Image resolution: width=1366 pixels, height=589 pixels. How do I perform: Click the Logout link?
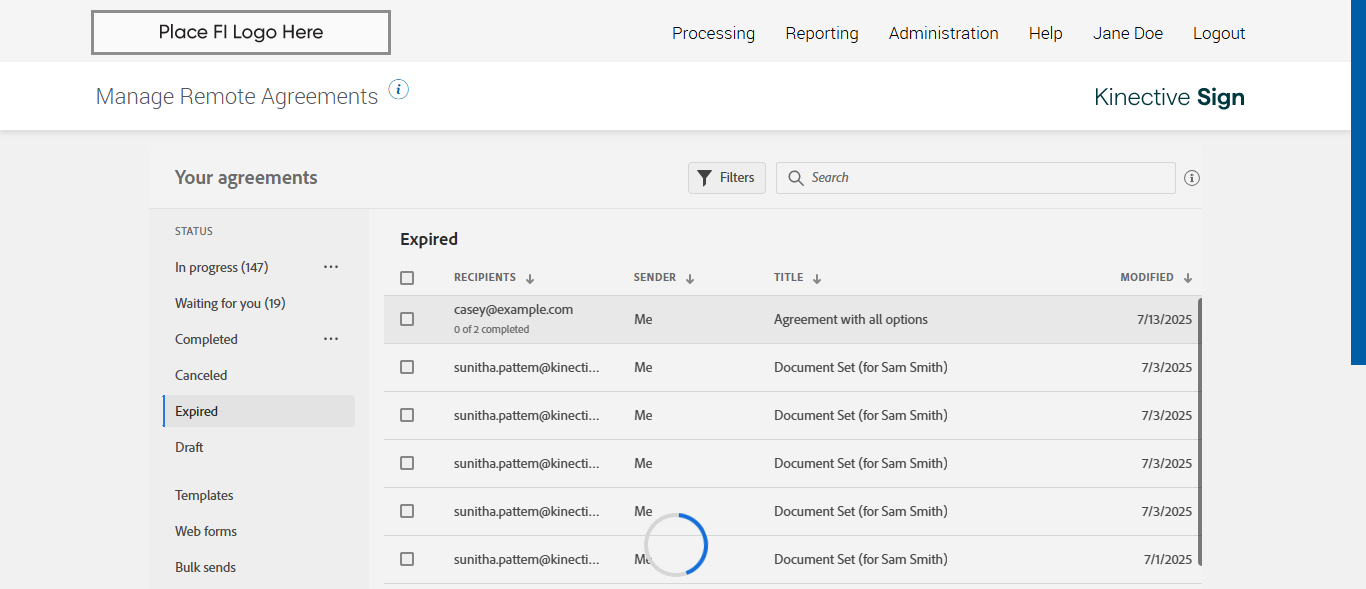pyautogui.click(x=1219, y=33)
